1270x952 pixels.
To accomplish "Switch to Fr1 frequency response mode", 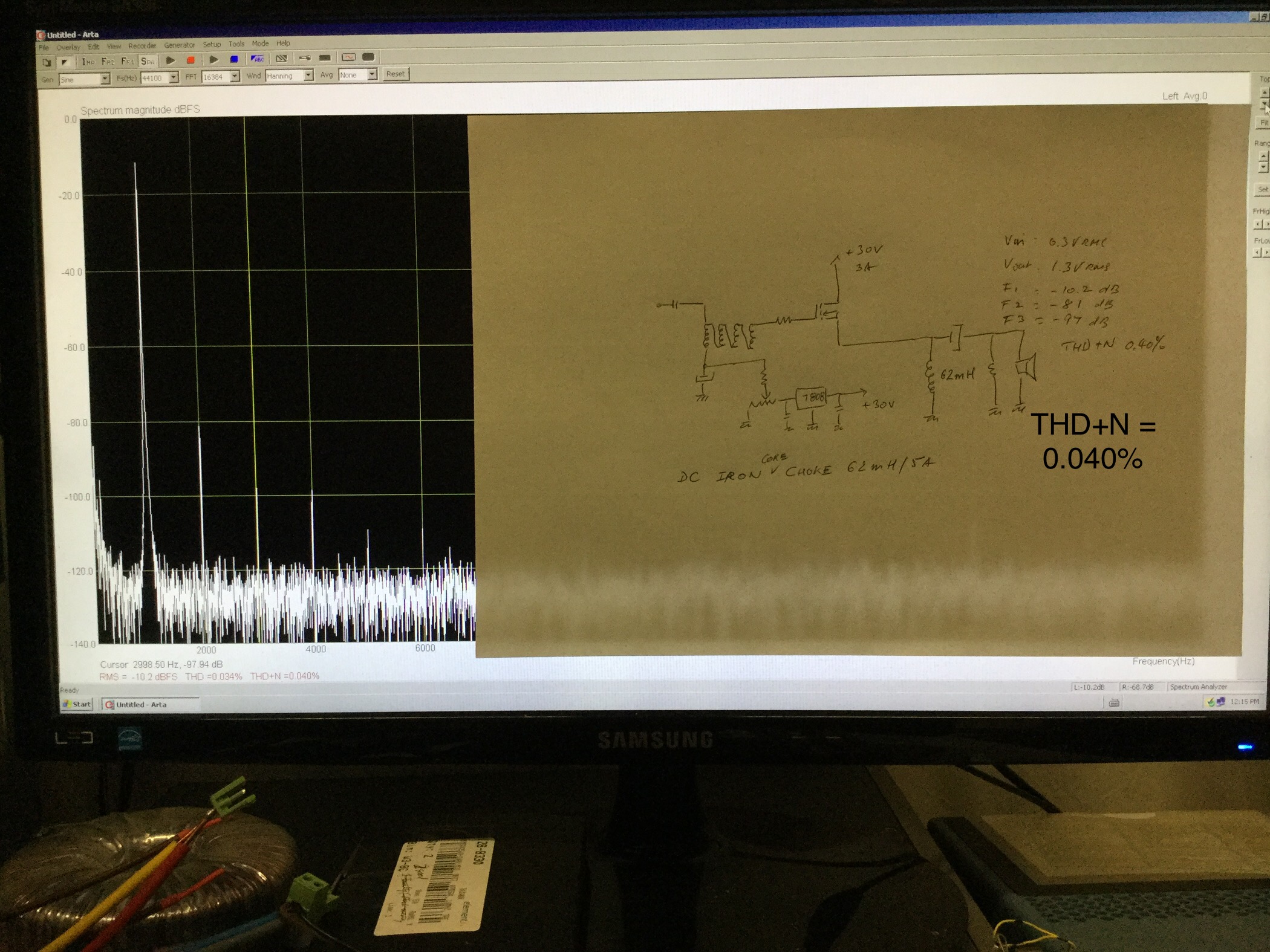I will click(128, 61).
